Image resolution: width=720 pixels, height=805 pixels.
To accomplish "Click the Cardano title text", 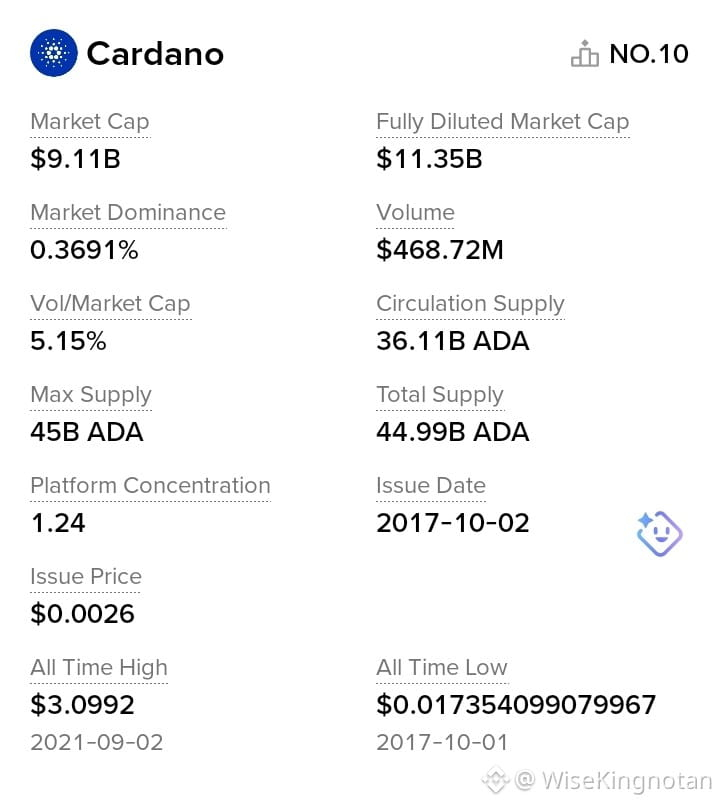I will click(155, 54).
